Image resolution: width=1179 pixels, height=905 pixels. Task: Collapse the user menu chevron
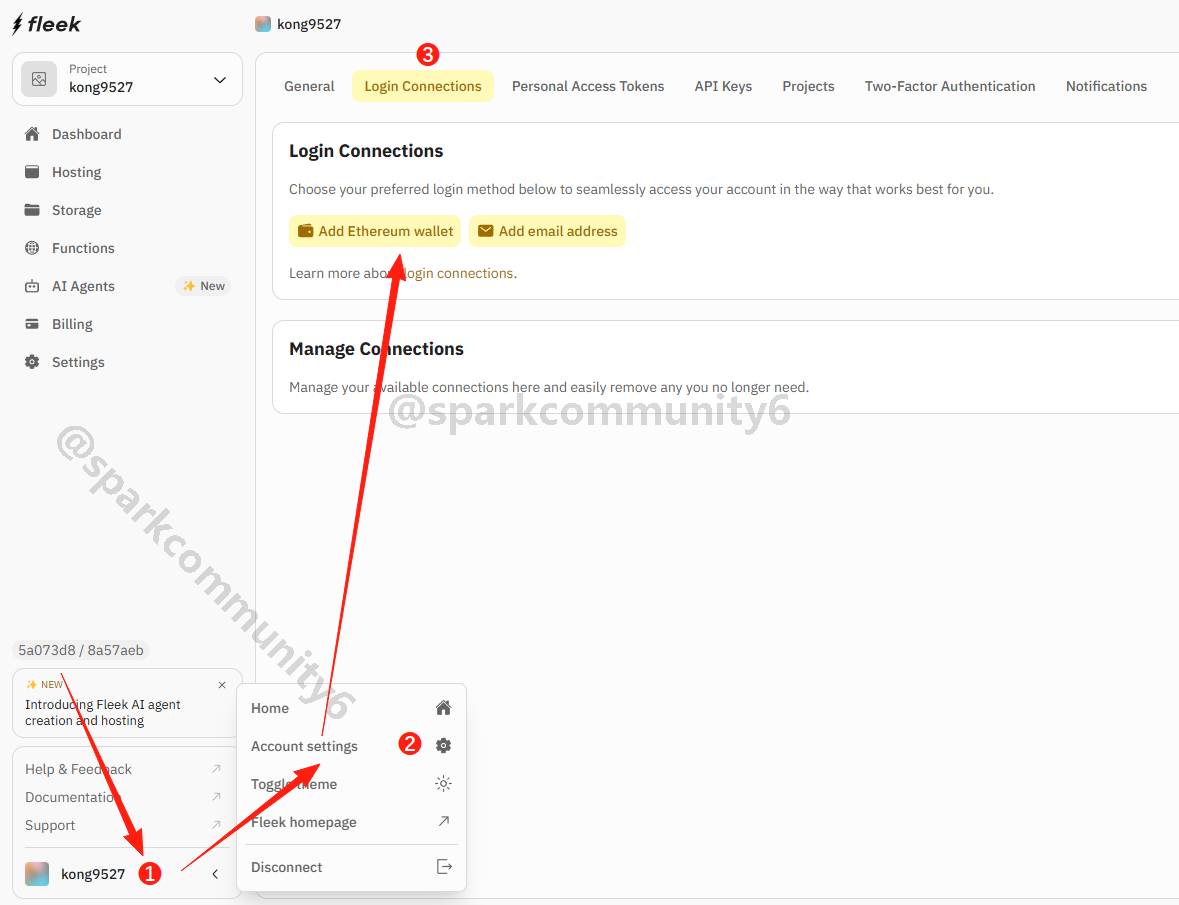(x=215, y=874)
